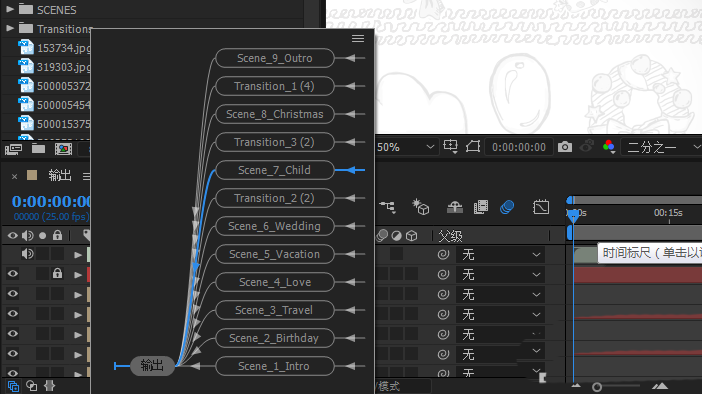Open the second layer's 父级 无 dropdown
The width and height of the screenshot is (702, 394).
pos(501,274)
